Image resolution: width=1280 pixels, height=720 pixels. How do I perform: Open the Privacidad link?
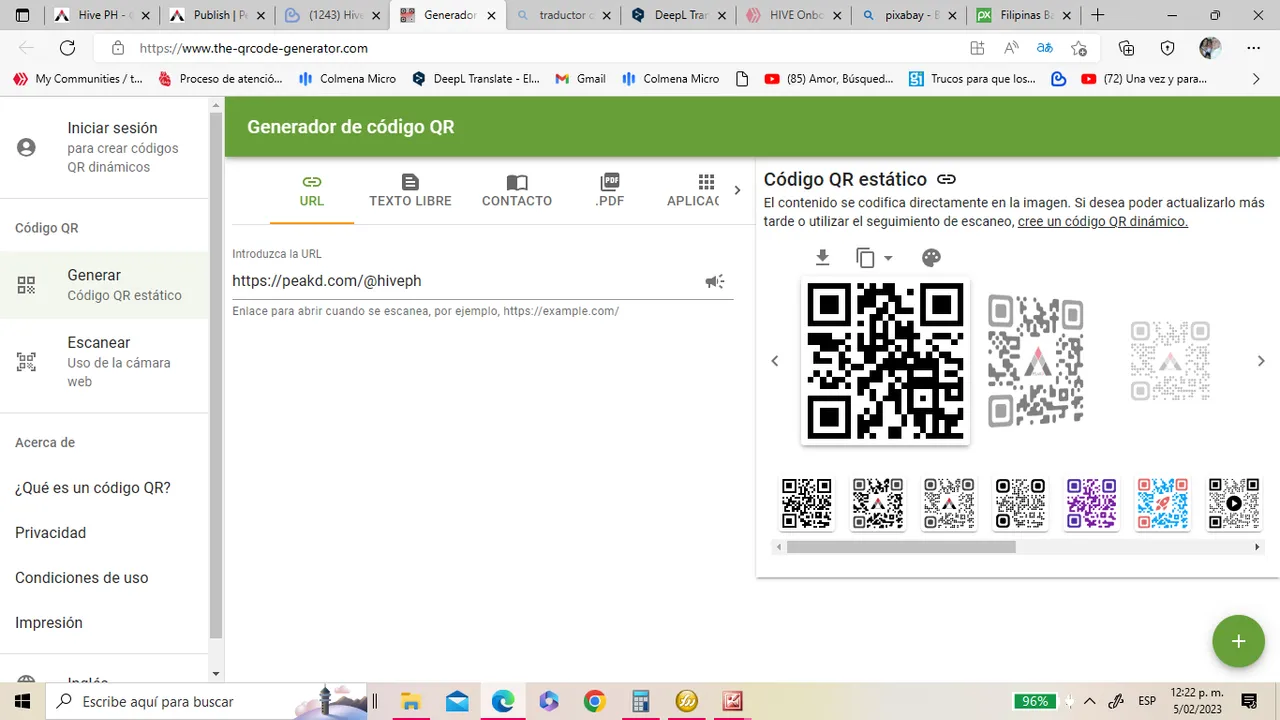[x=50, y=533]
